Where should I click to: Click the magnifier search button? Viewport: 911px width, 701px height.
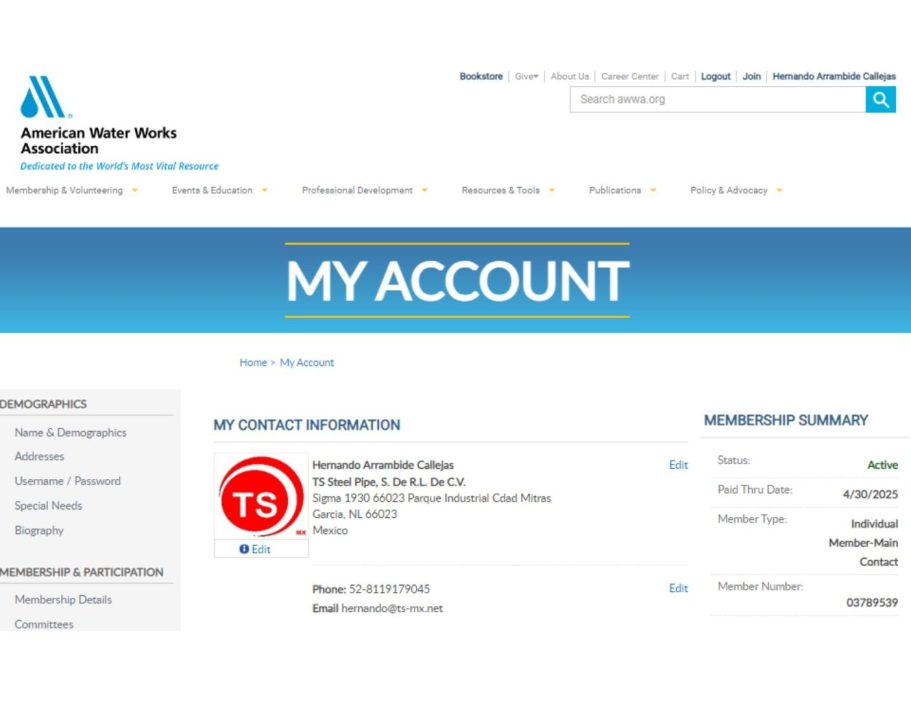pos(880,99)
